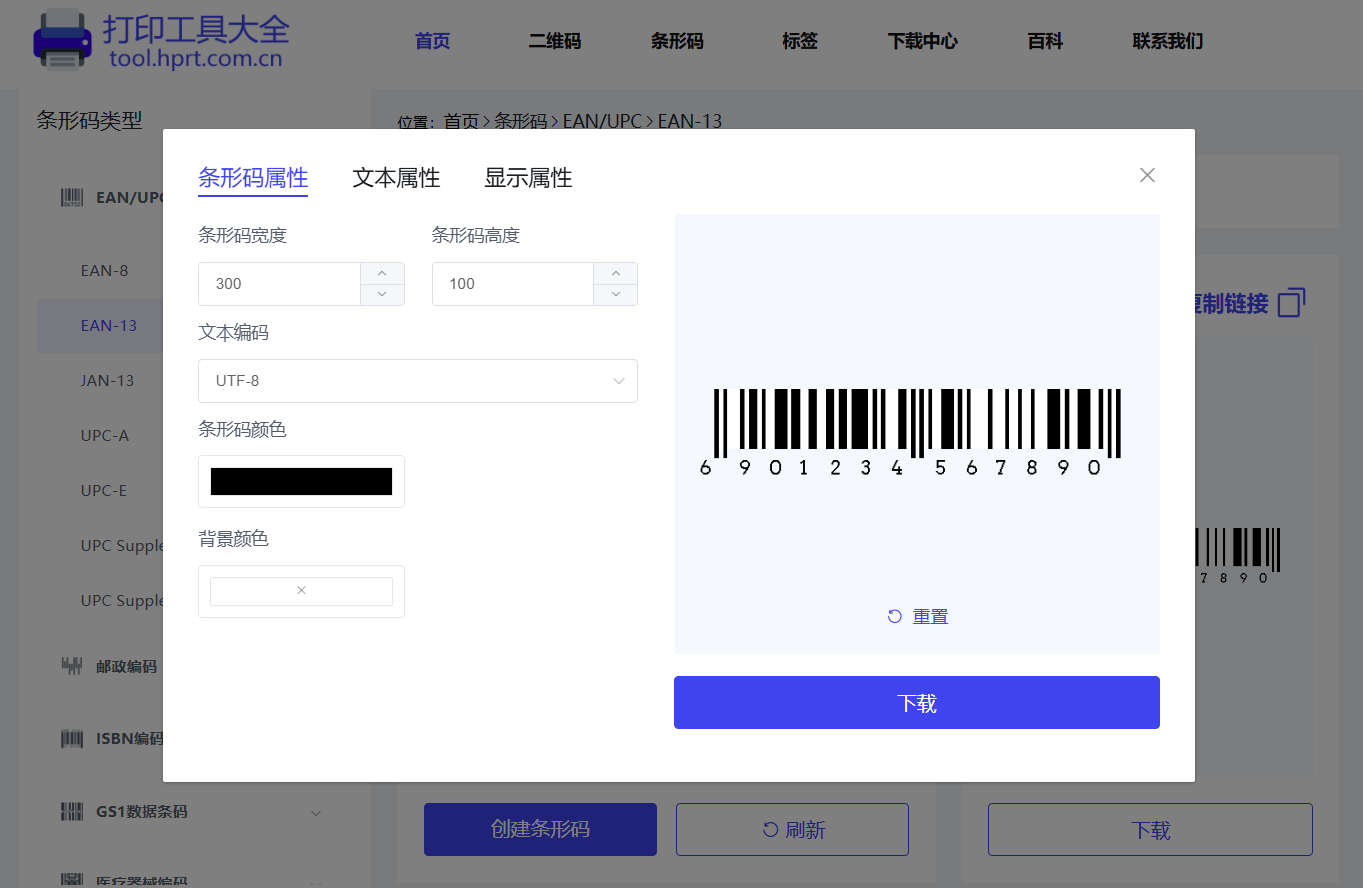
Task: Click the outlined 下载 button behind dialog
Action: click(1150, 829)
